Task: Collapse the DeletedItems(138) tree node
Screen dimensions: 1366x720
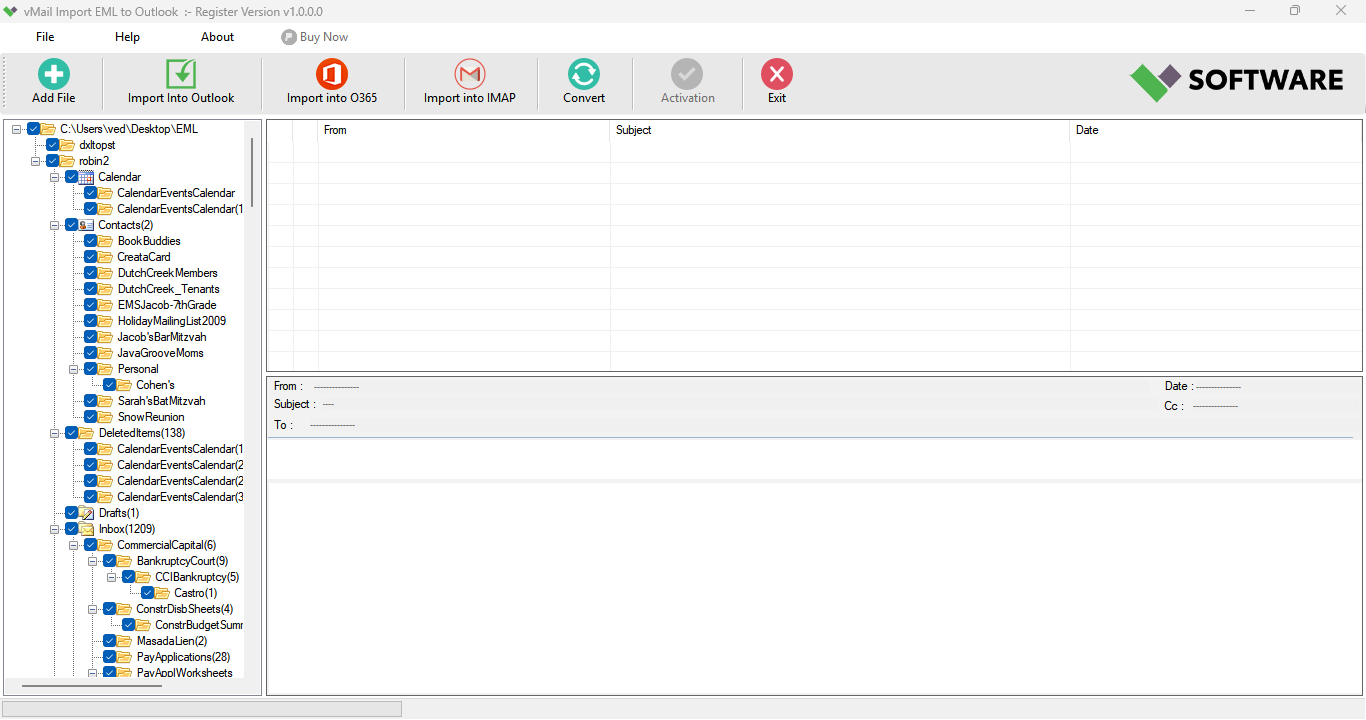Action: [x=55, y=433]
